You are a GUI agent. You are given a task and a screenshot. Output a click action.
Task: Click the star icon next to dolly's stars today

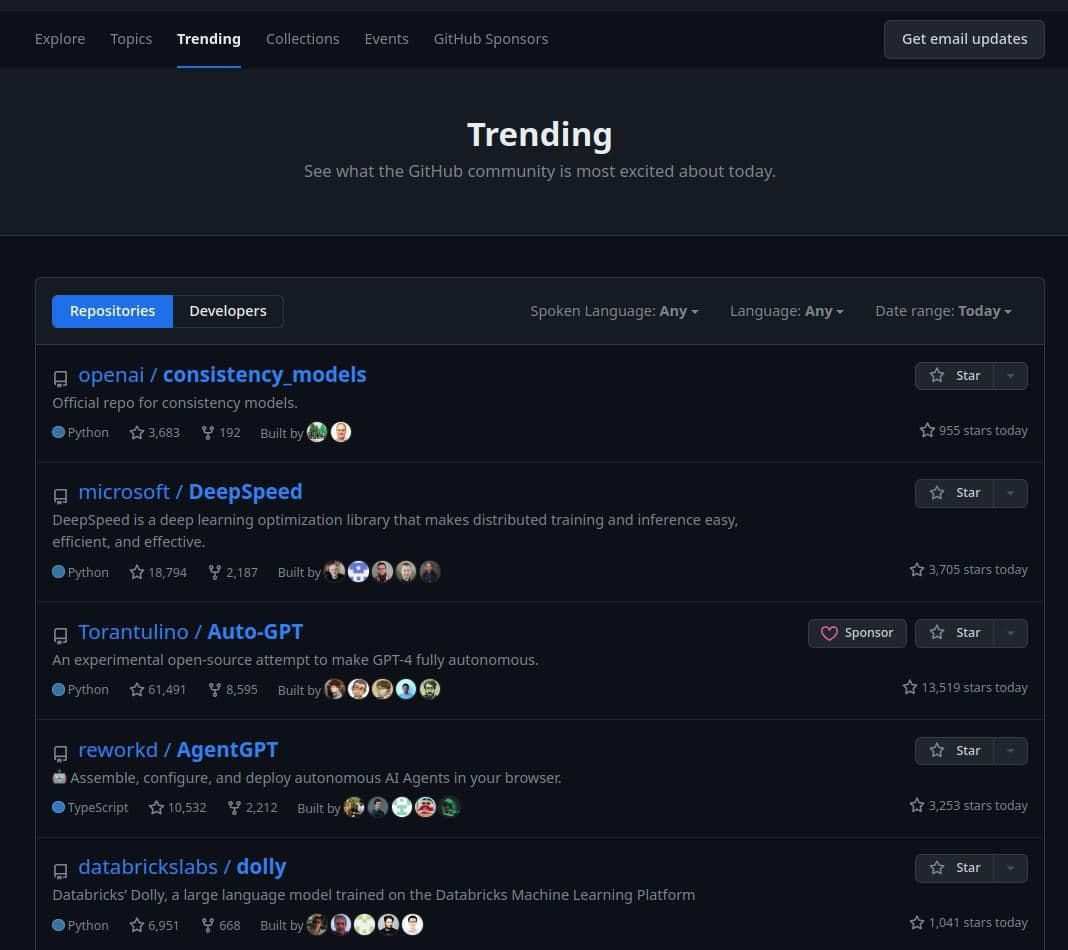coord(917,922)
